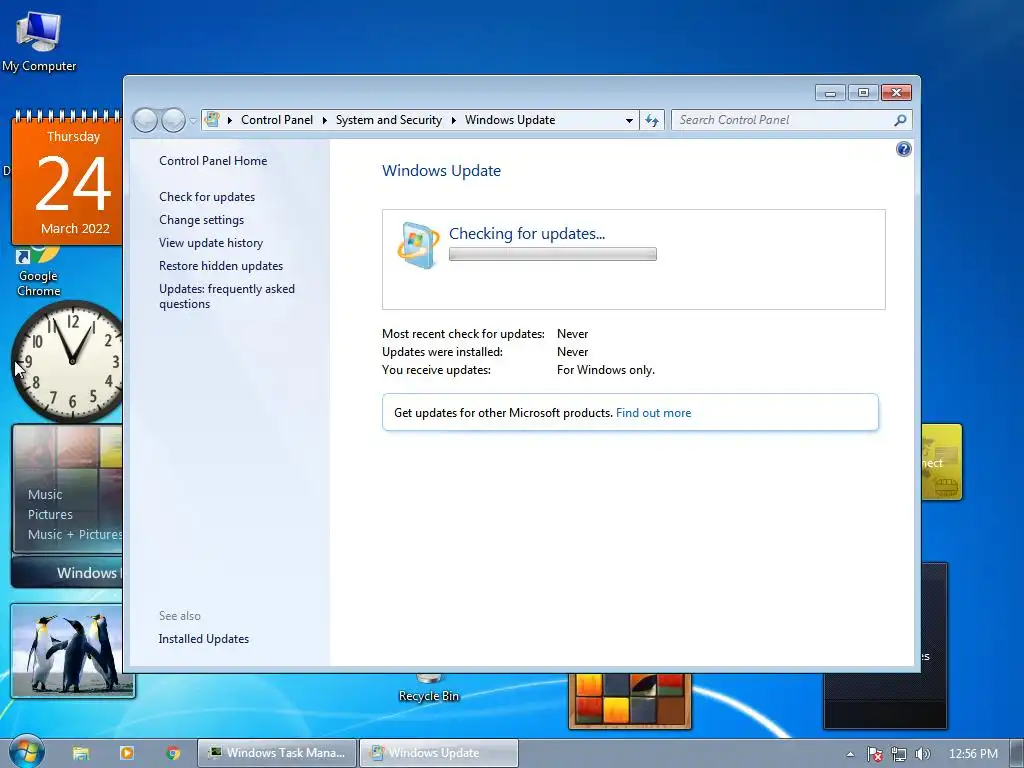
Task: Close the Windows Update window
Action: 896,93
